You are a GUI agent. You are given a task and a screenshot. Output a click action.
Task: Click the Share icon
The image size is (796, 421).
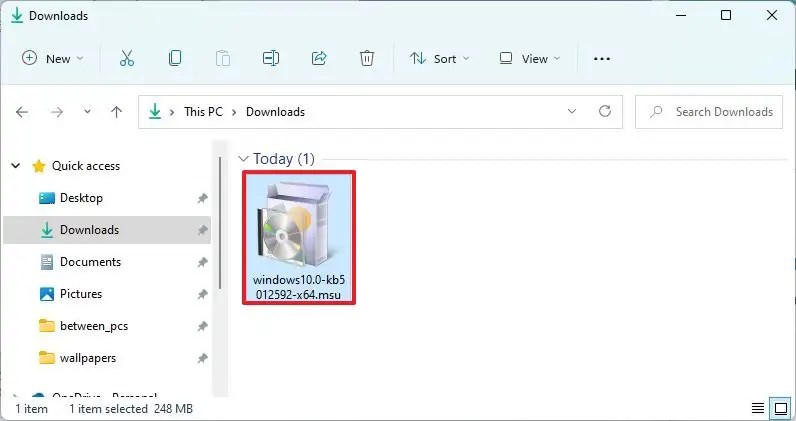[319, 58]
